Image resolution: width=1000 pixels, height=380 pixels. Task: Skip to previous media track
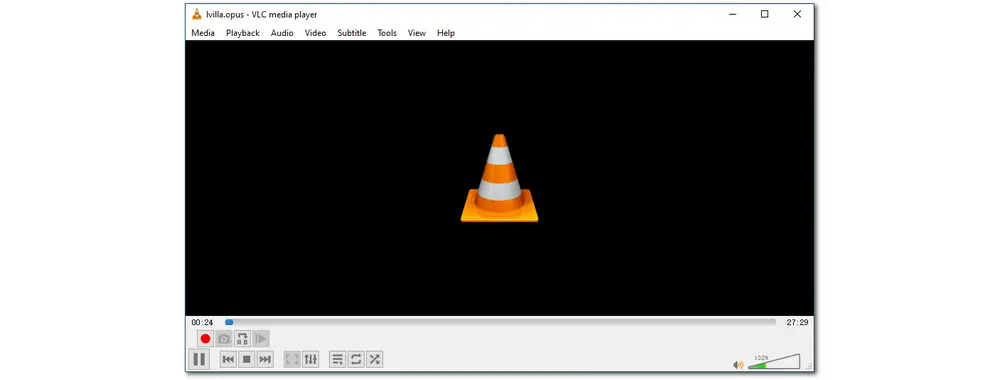tap(228, 360)
